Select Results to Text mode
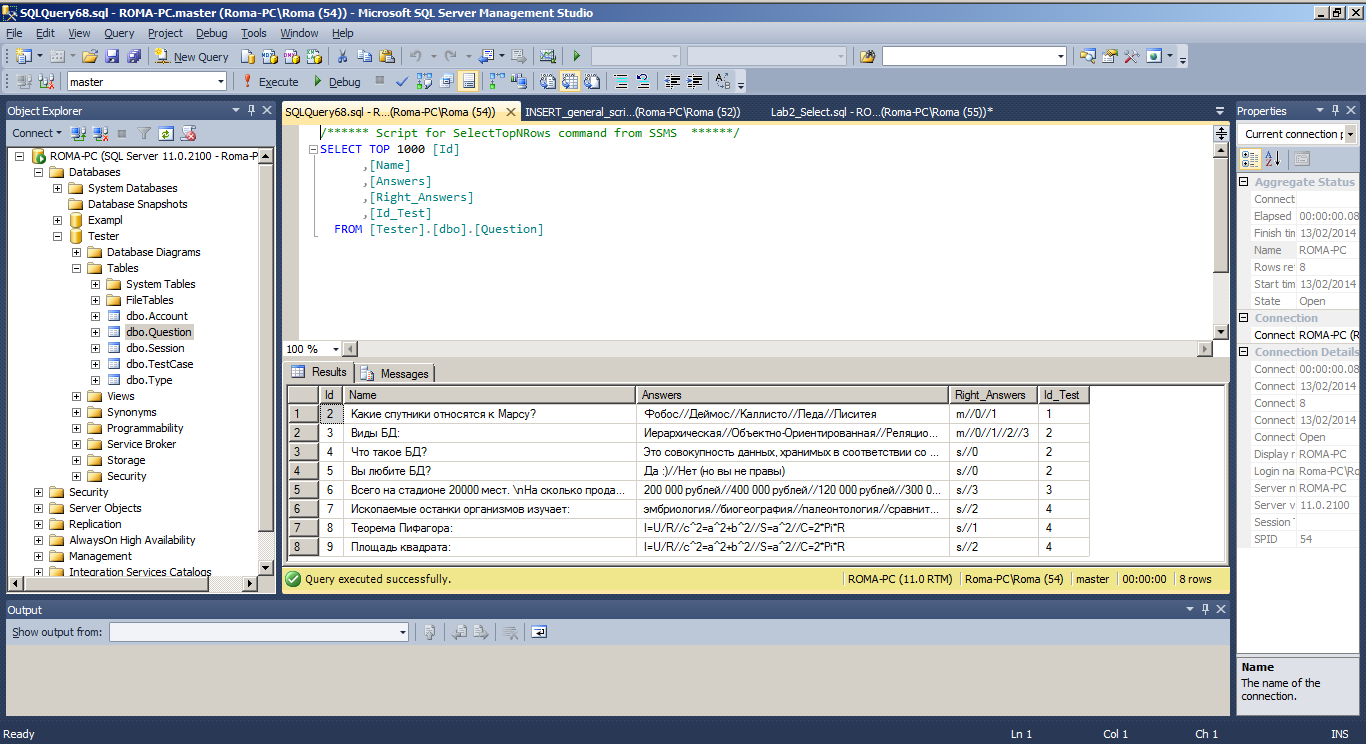Screen dimensions: 1366x744 (546, 82)
